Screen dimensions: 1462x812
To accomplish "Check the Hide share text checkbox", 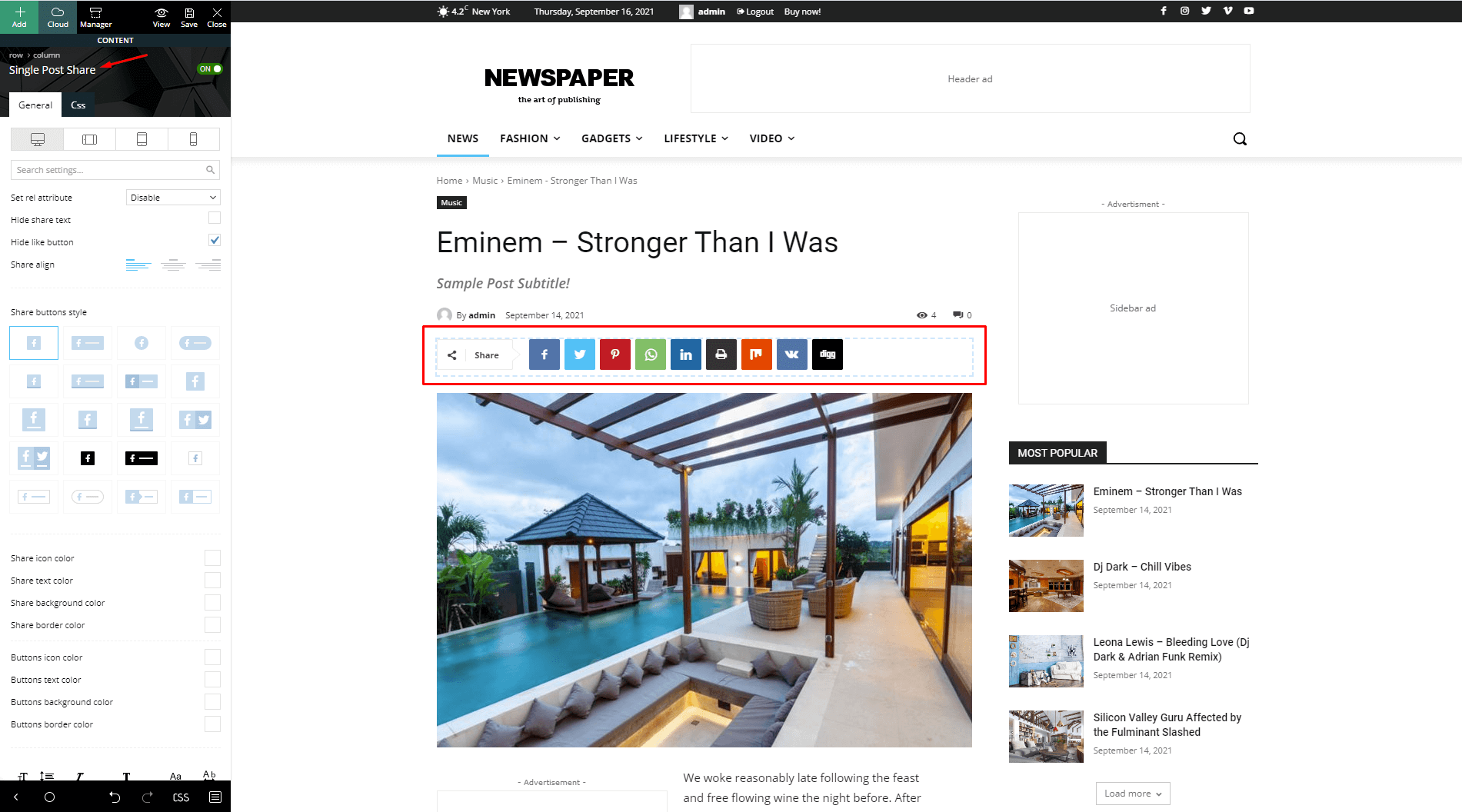I will pos(215,218).
